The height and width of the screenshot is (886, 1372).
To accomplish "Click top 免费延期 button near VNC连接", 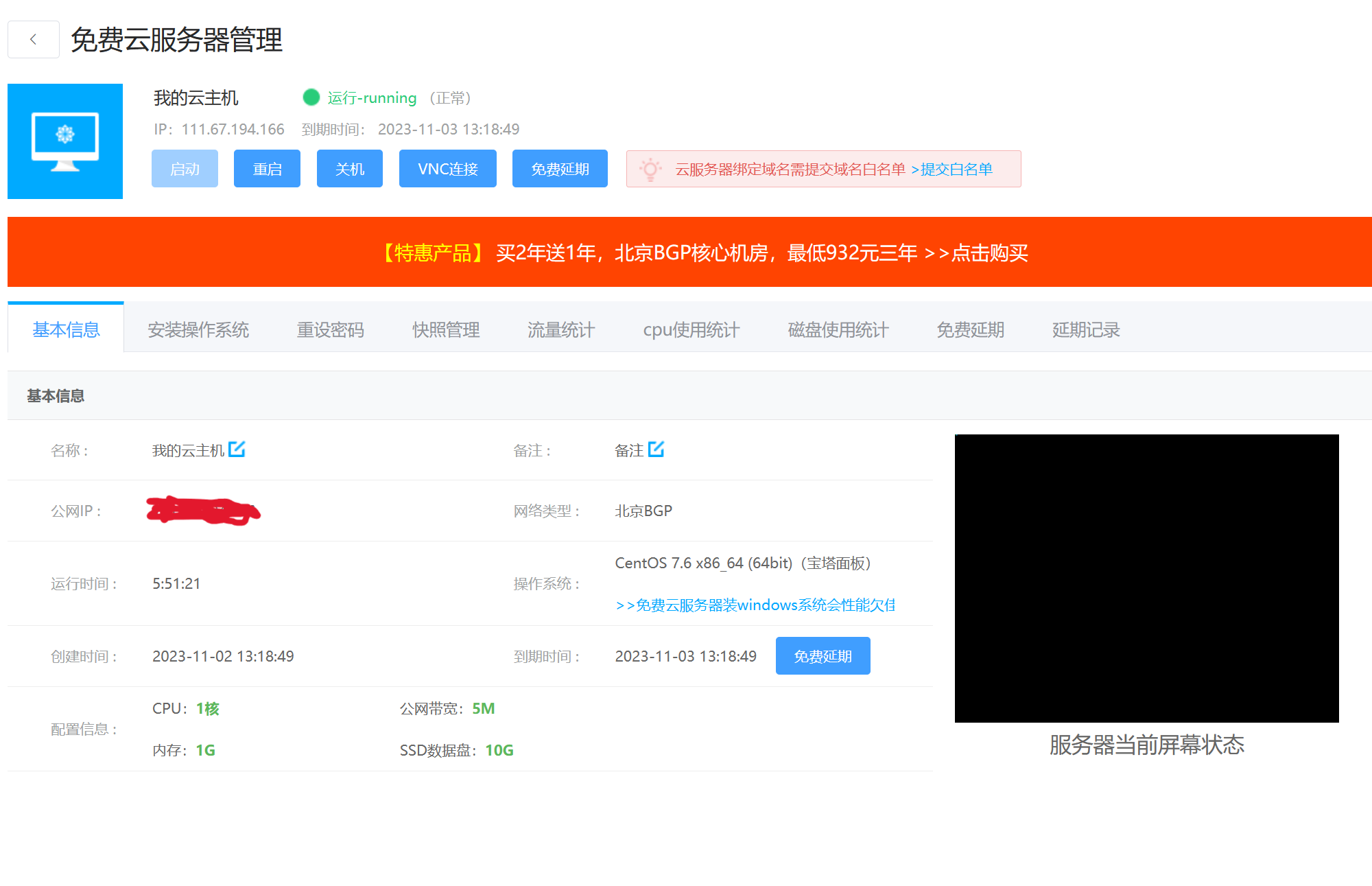I will (x=560, y=169).
